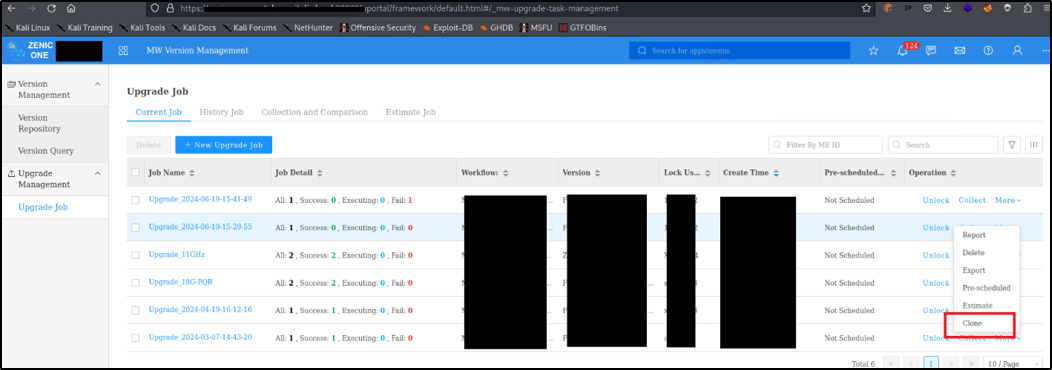Open the IP extension icon in the toolbar
Image resolution: width=1052 pixels, height=370 pixels.
908,9
